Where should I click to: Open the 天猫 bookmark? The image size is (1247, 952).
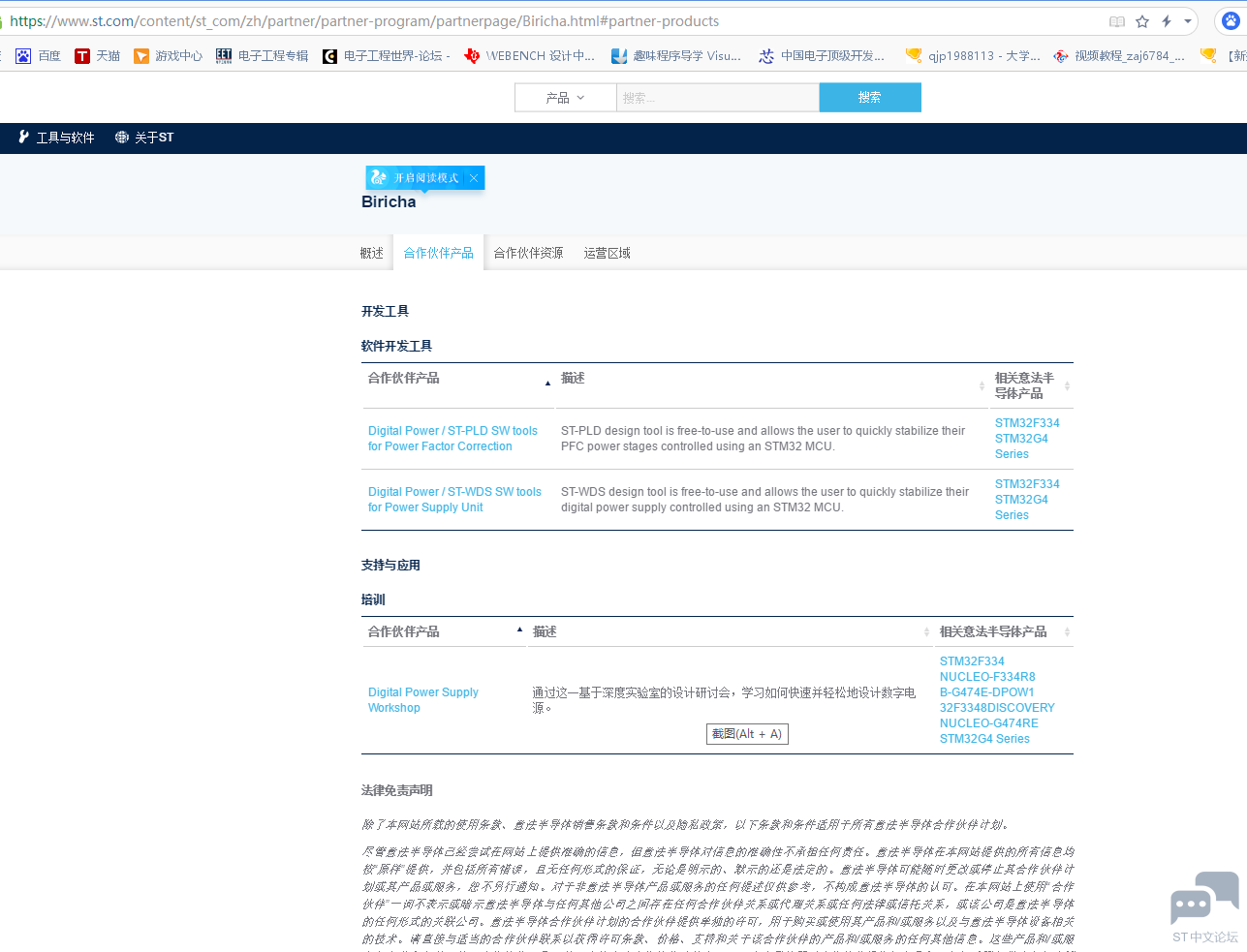click(97, 56)
